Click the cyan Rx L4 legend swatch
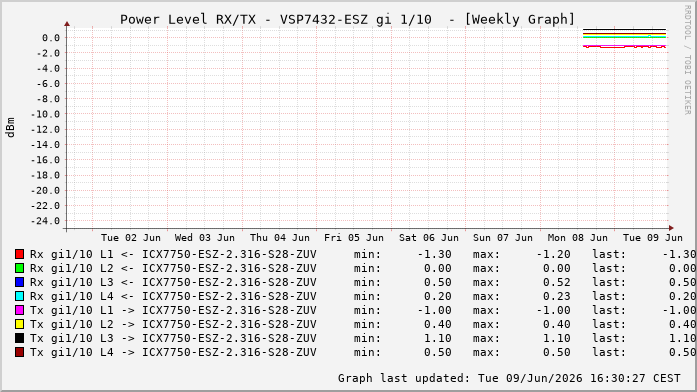This screenshot has height=392, width=697. (20, 296)
